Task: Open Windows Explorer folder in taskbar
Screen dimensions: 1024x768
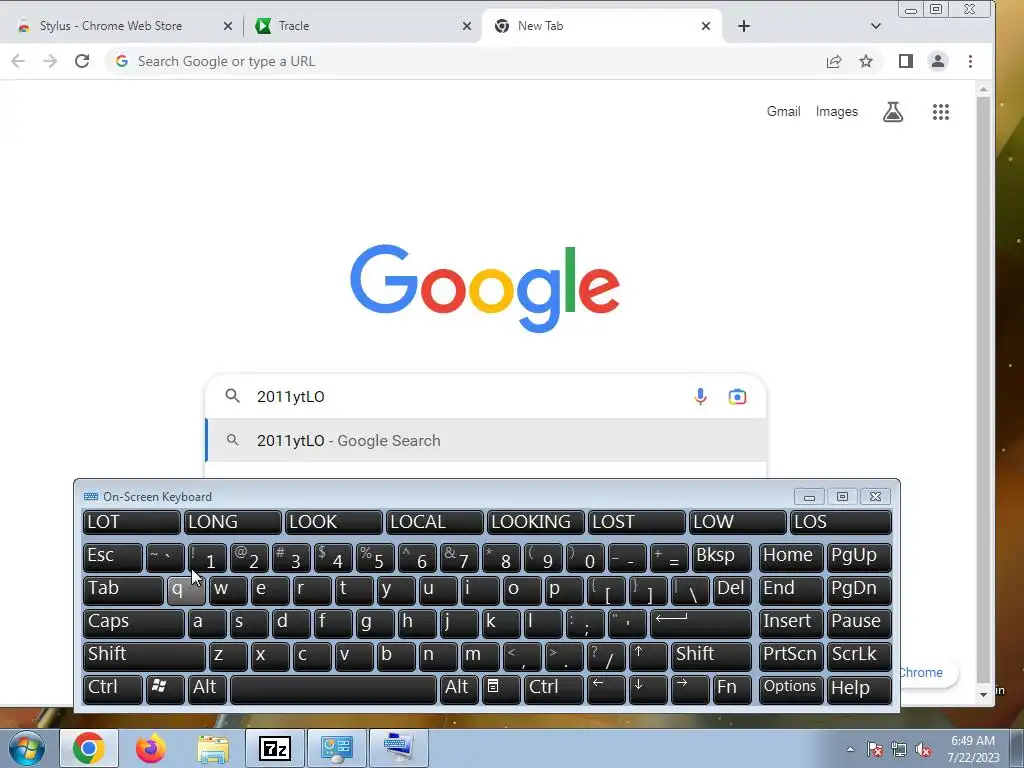Action: click(x=213, y=748)
